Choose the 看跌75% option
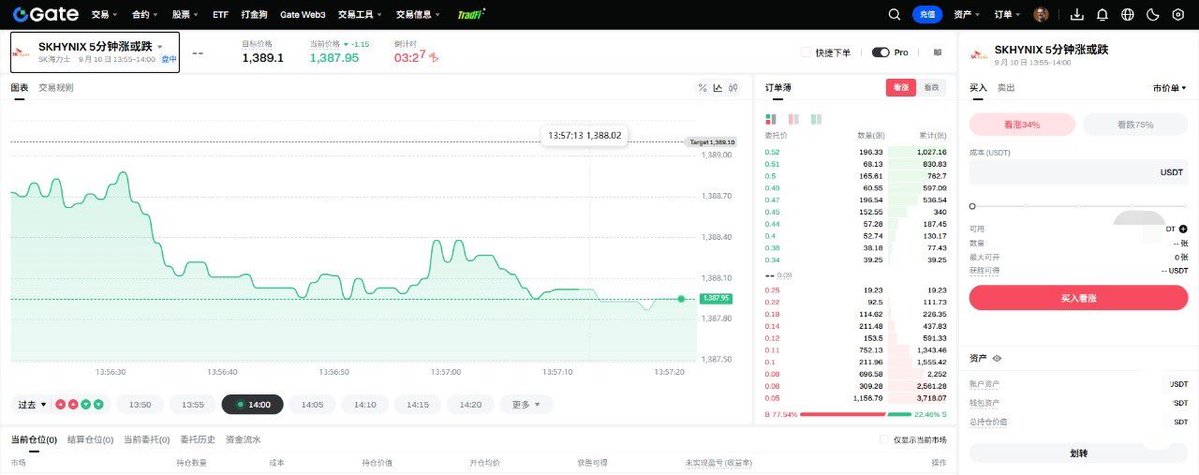 coord(1136,124)
